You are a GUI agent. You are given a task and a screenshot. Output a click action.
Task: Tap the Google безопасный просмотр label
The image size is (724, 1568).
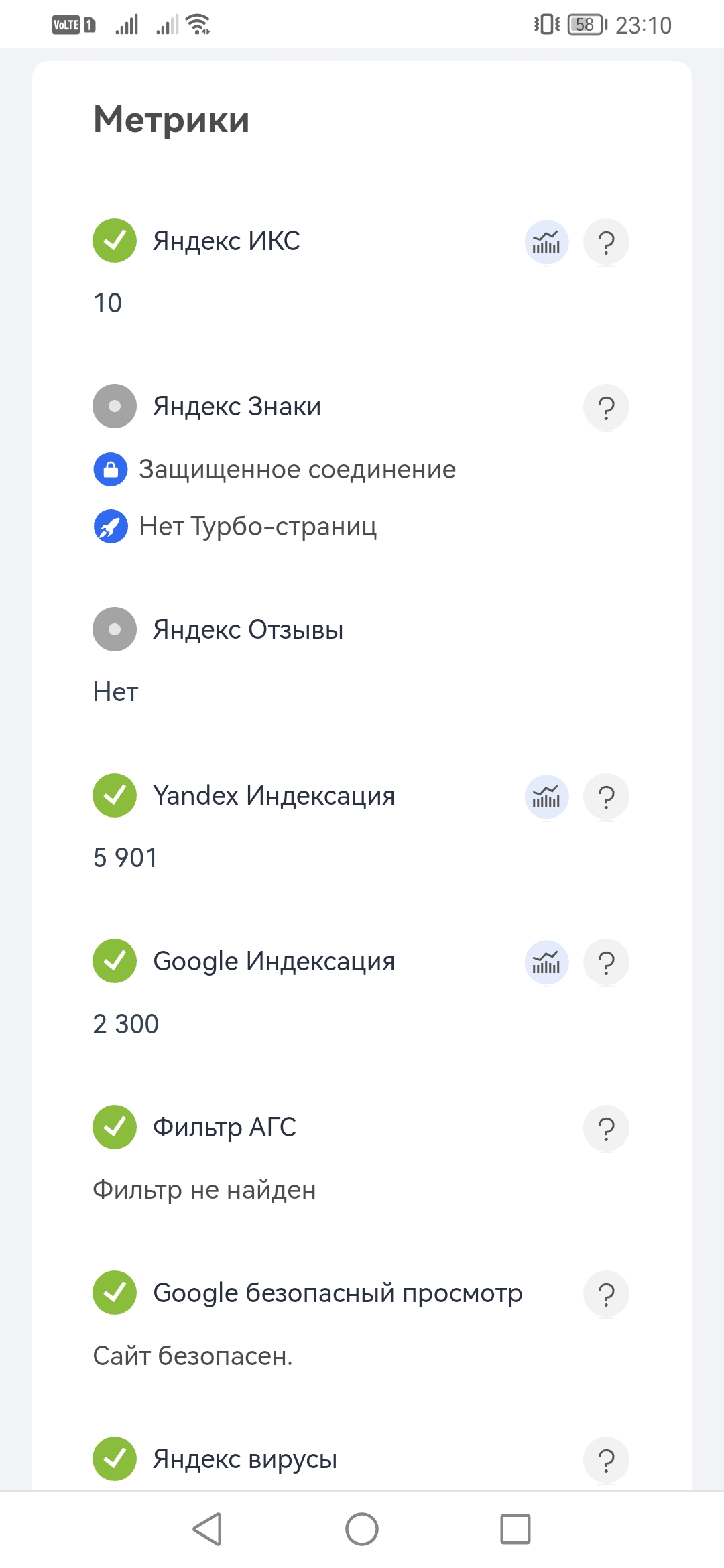pos(337,1293)
